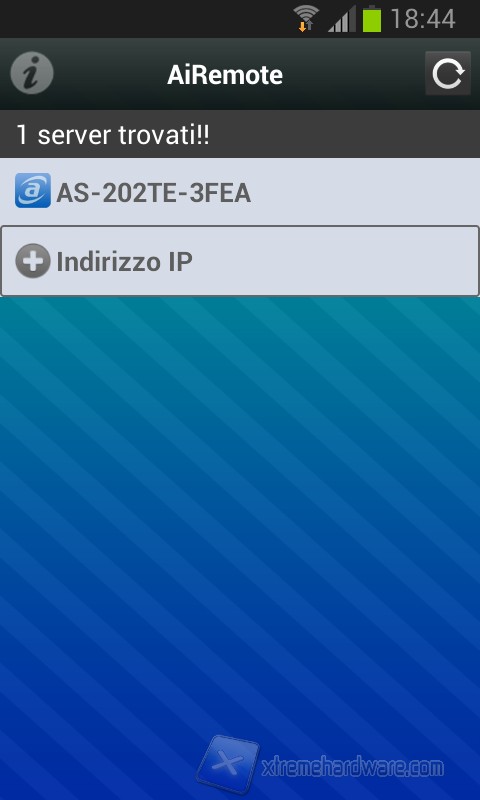Refresh the server list with circular arrow
Viewport: 480px width, 800px height.
(x=448, y=73)
